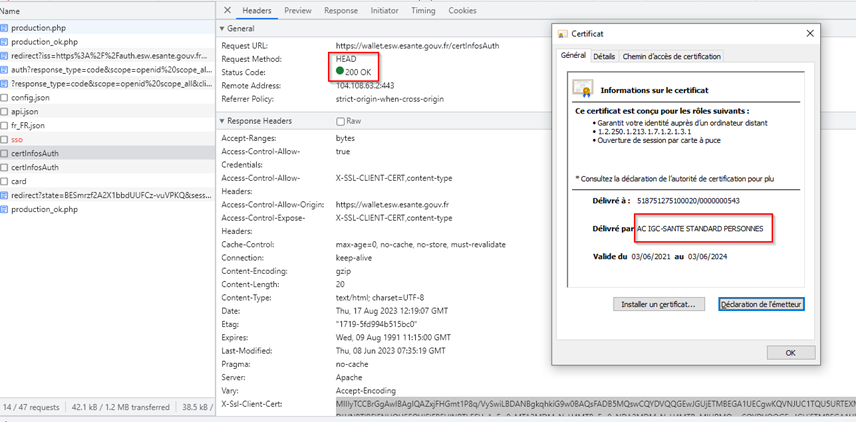Select the red sso request row
The width and height of the screenshot is (856, 422).
point(17,140)
